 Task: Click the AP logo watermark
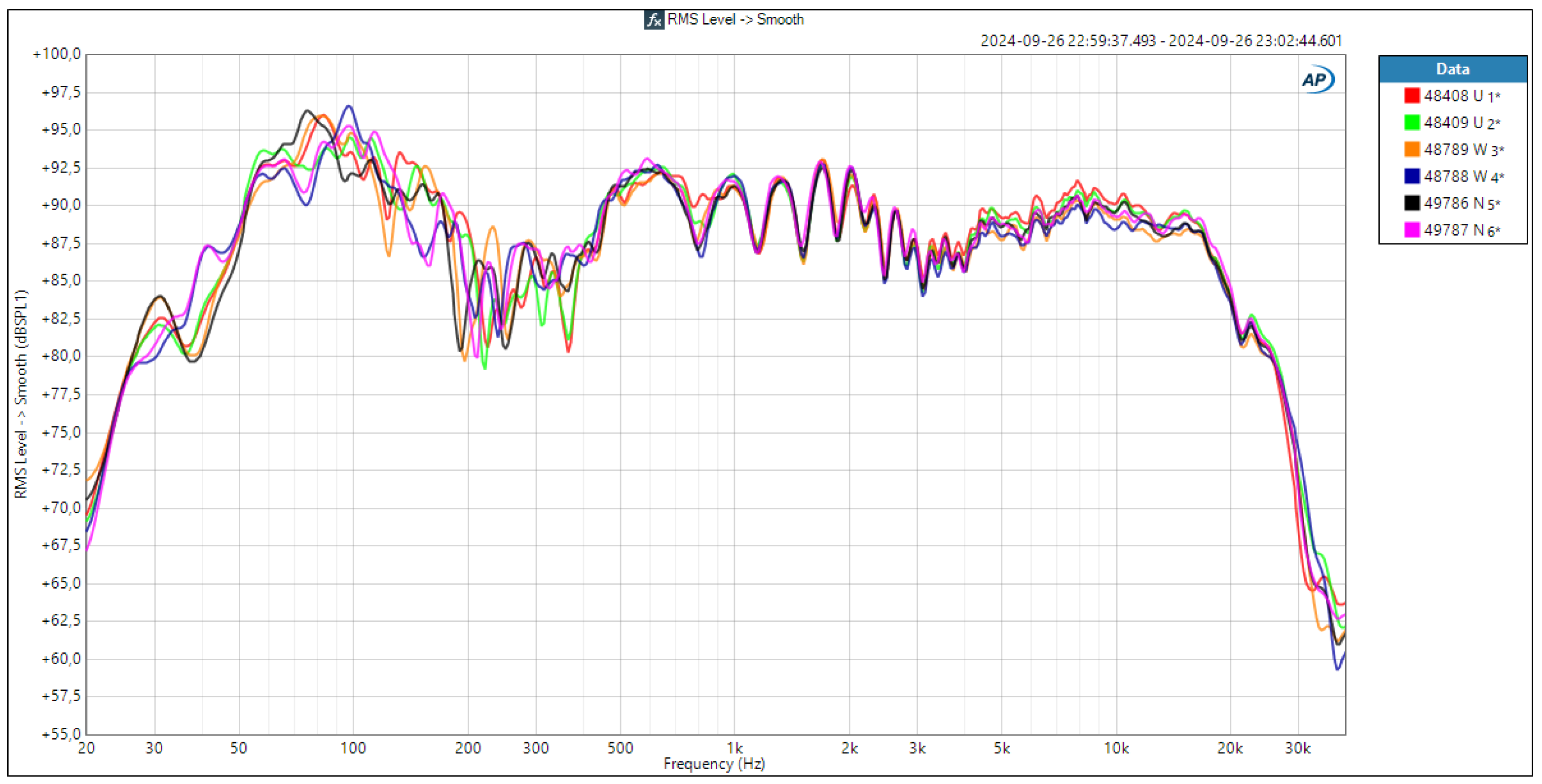click(1317, 79)
